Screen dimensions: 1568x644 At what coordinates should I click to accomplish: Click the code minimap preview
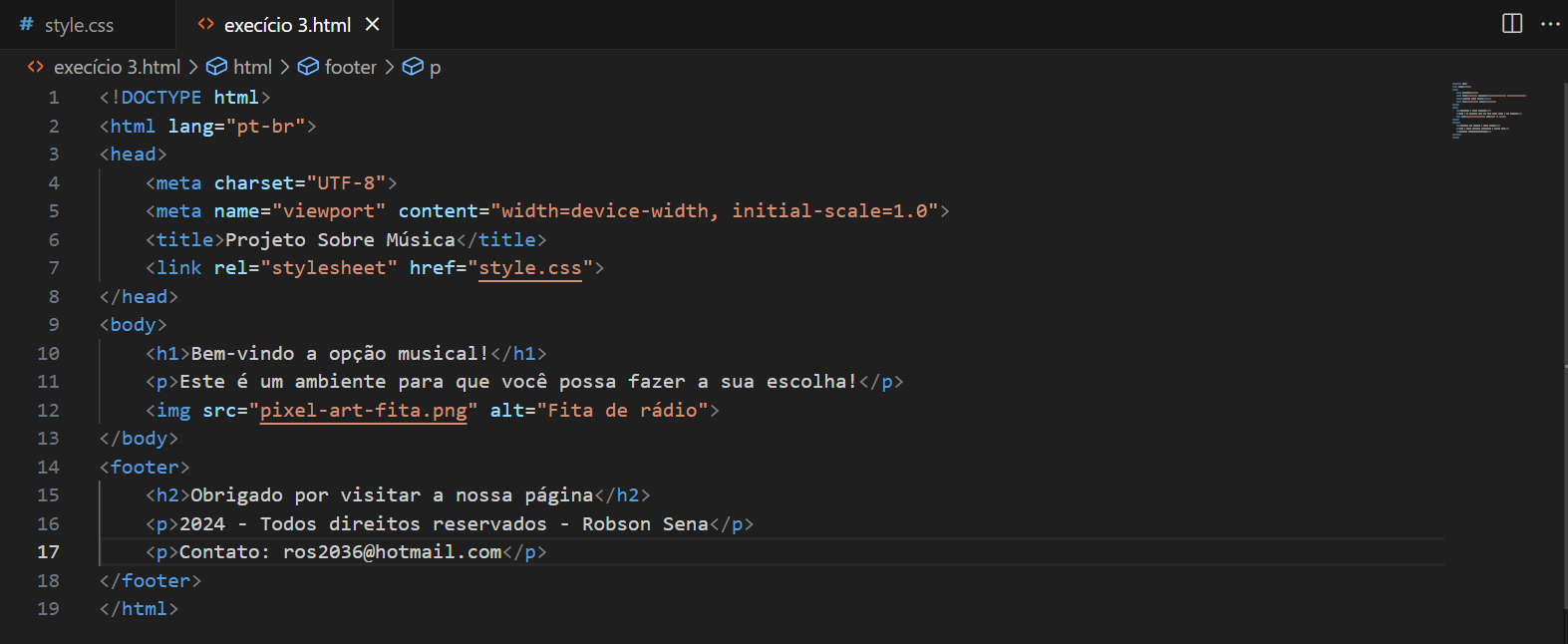[x=1488, y=111]
